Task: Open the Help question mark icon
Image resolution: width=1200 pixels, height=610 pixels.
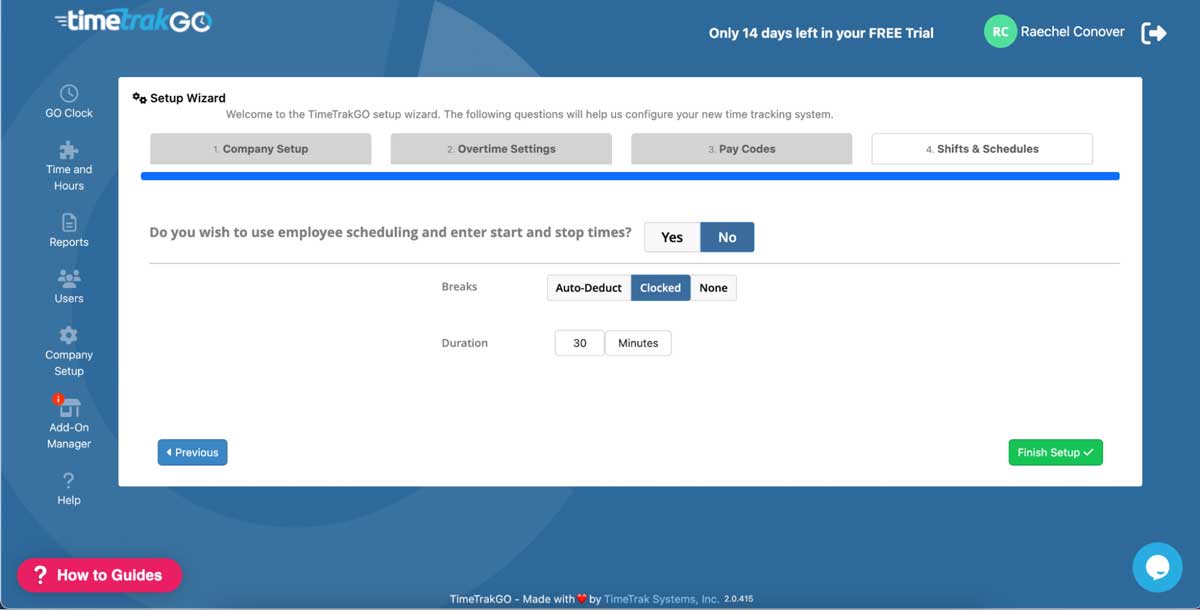Action: pos(69,481)
